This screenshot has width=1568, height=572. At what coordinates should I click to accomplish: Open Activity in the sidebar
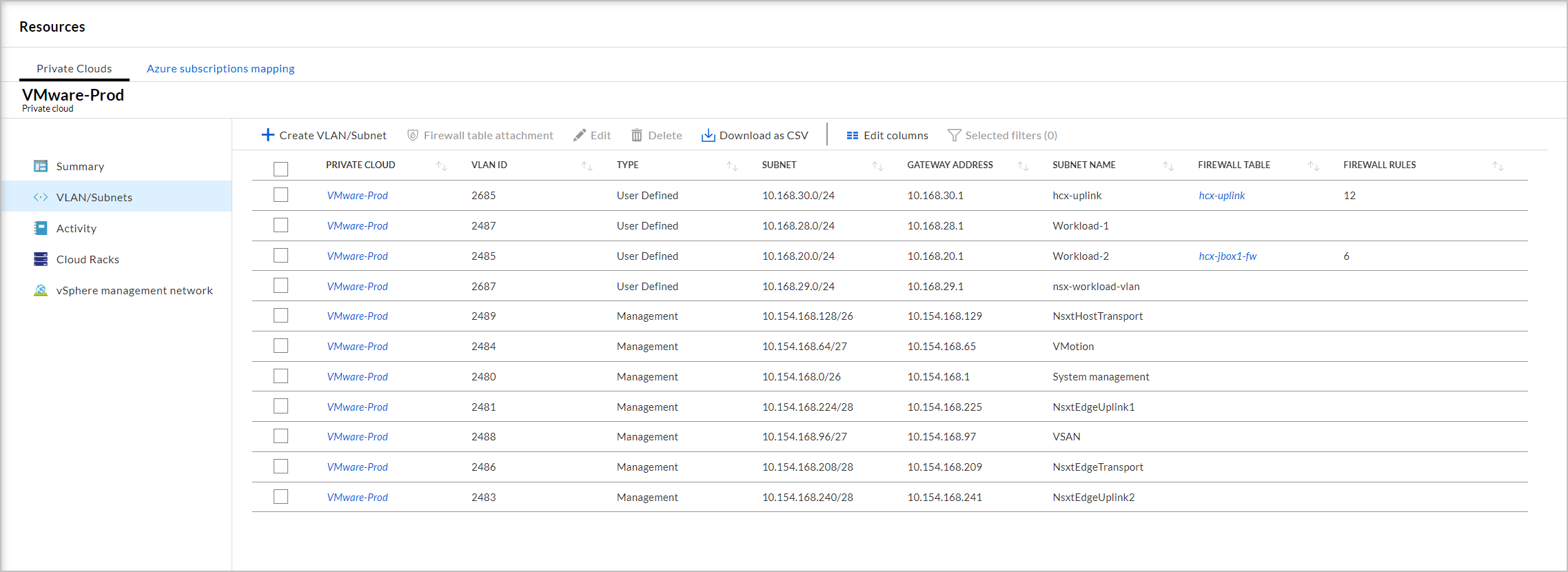(x=77, y=228)
